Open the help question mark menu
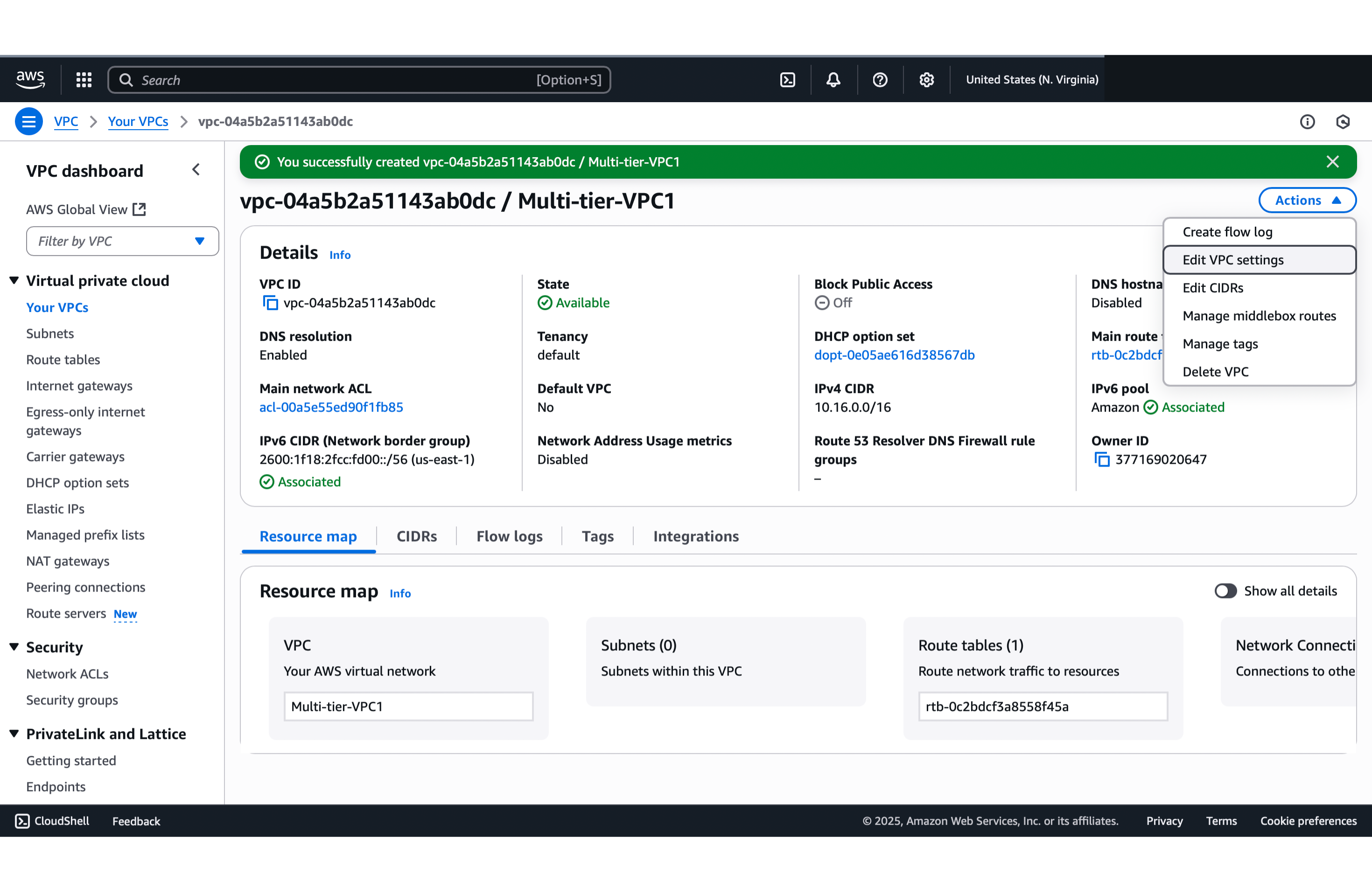Image resolution: width=1372 pixels, height=892 pixels. (x=880, y=79)
